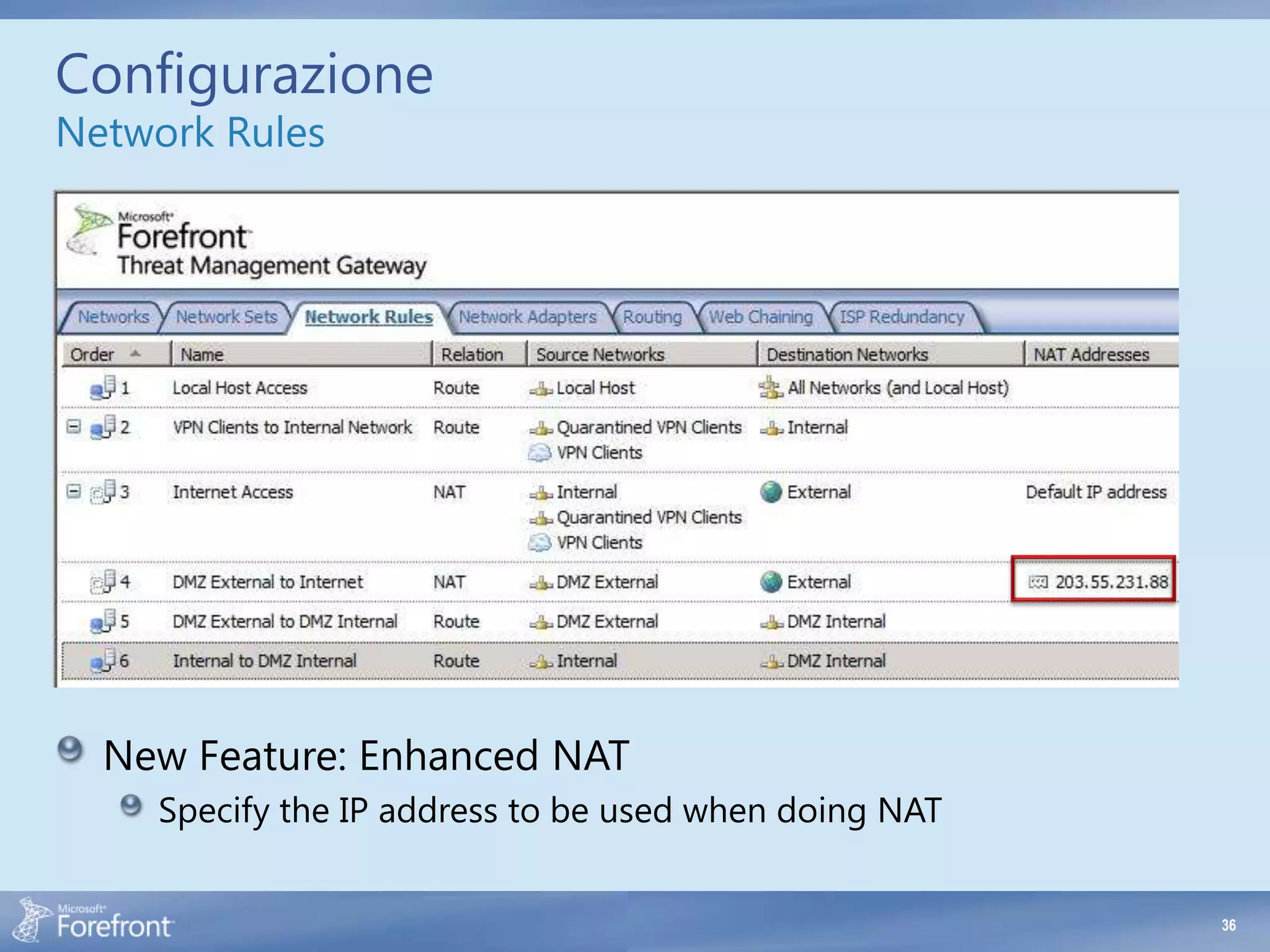Open the Network Adapters tab

pos(528,317)
